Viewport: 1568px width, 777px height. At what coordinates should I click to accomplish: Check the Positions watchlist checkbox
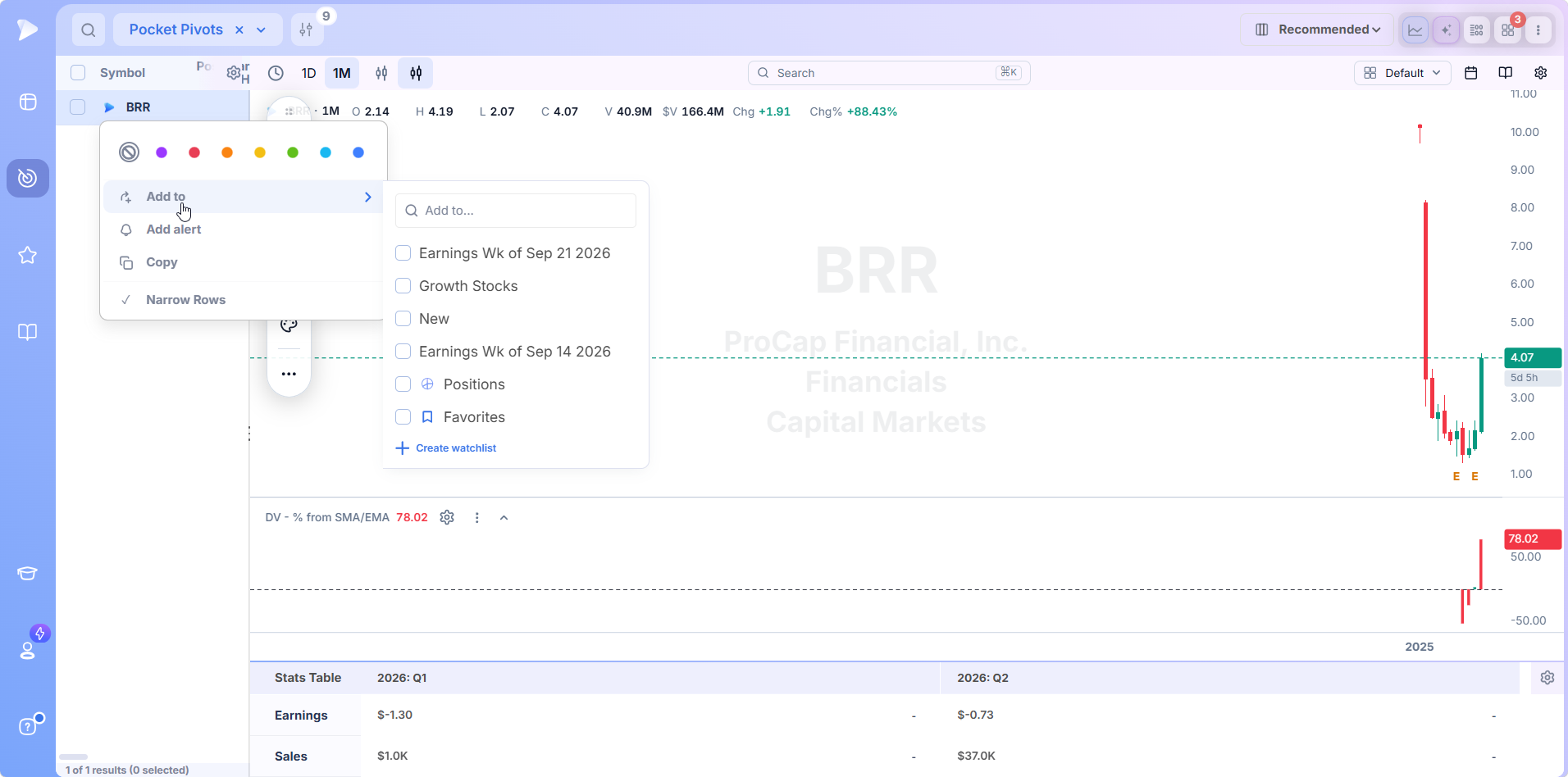[x=403, y=384]
